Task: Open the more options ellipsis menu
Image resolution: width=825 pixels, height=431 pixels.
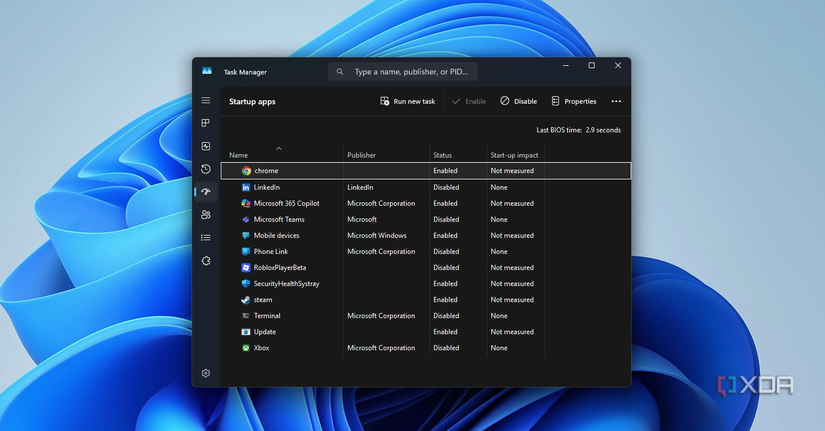Action: point(616,101)
